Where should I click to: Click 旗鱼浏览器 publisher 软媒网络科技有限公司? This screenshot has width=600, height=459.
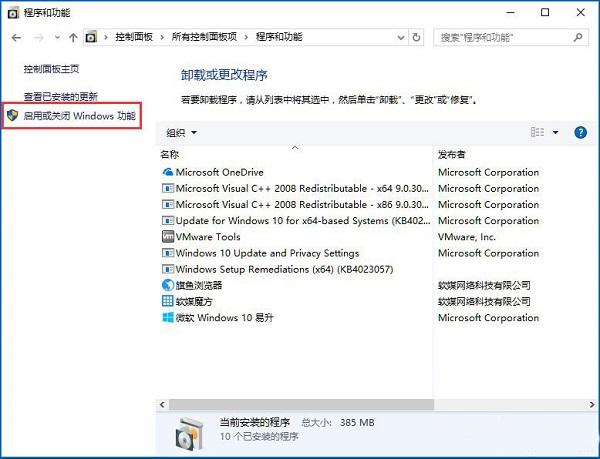[484, 285]
